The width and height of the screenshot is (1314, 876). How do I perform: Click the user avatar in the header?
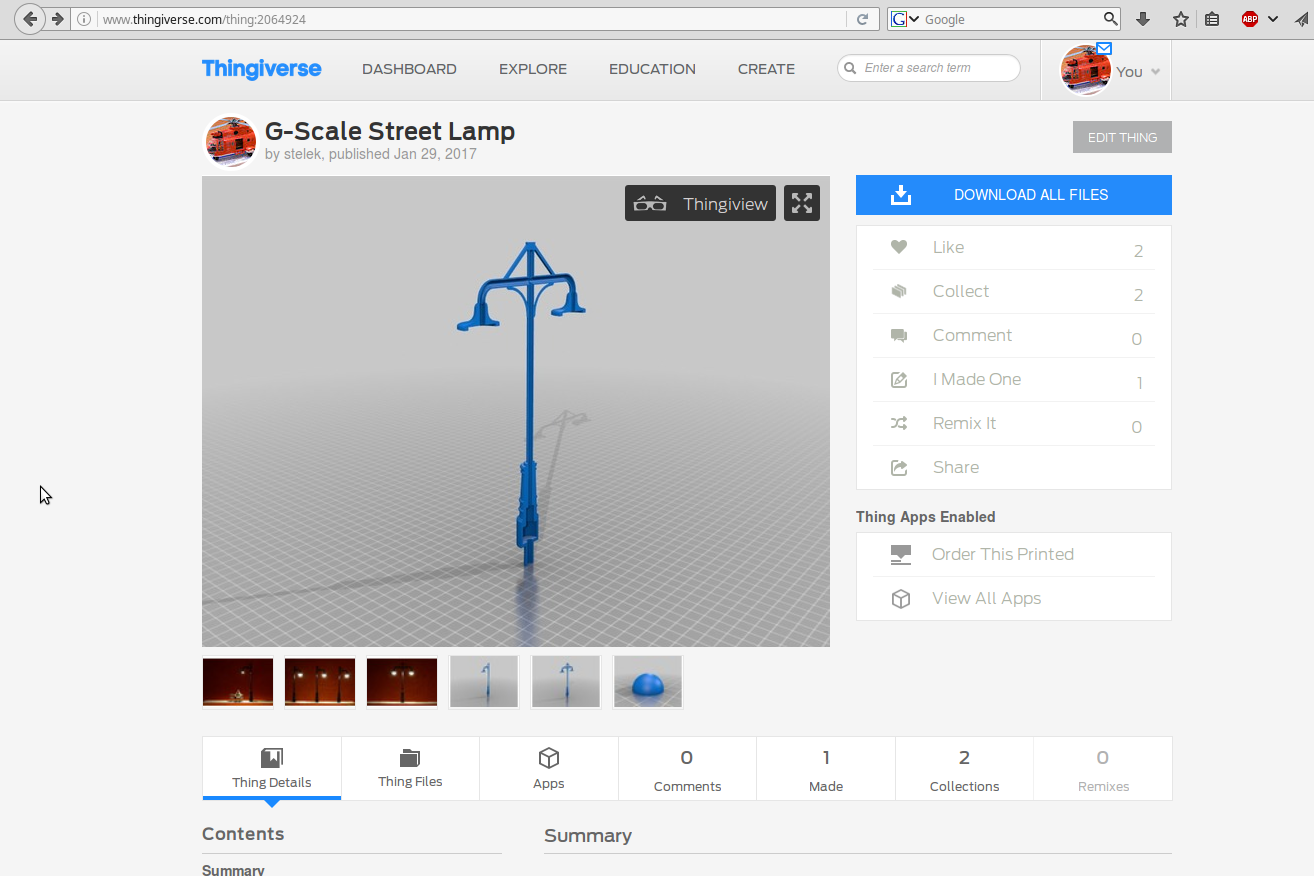click(1085, 71)
